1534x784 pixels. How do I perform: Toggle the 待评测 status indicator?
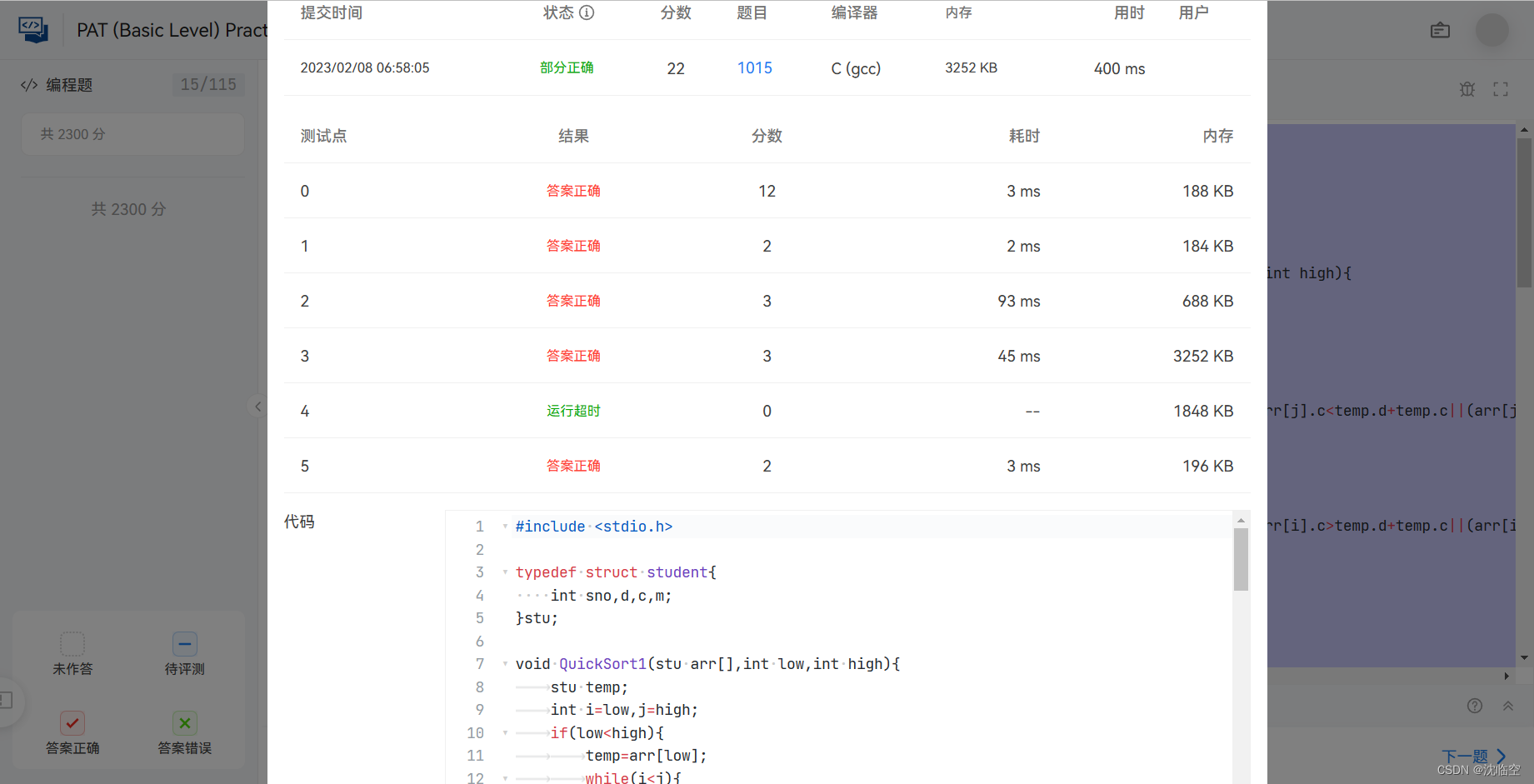pos(183,642)
